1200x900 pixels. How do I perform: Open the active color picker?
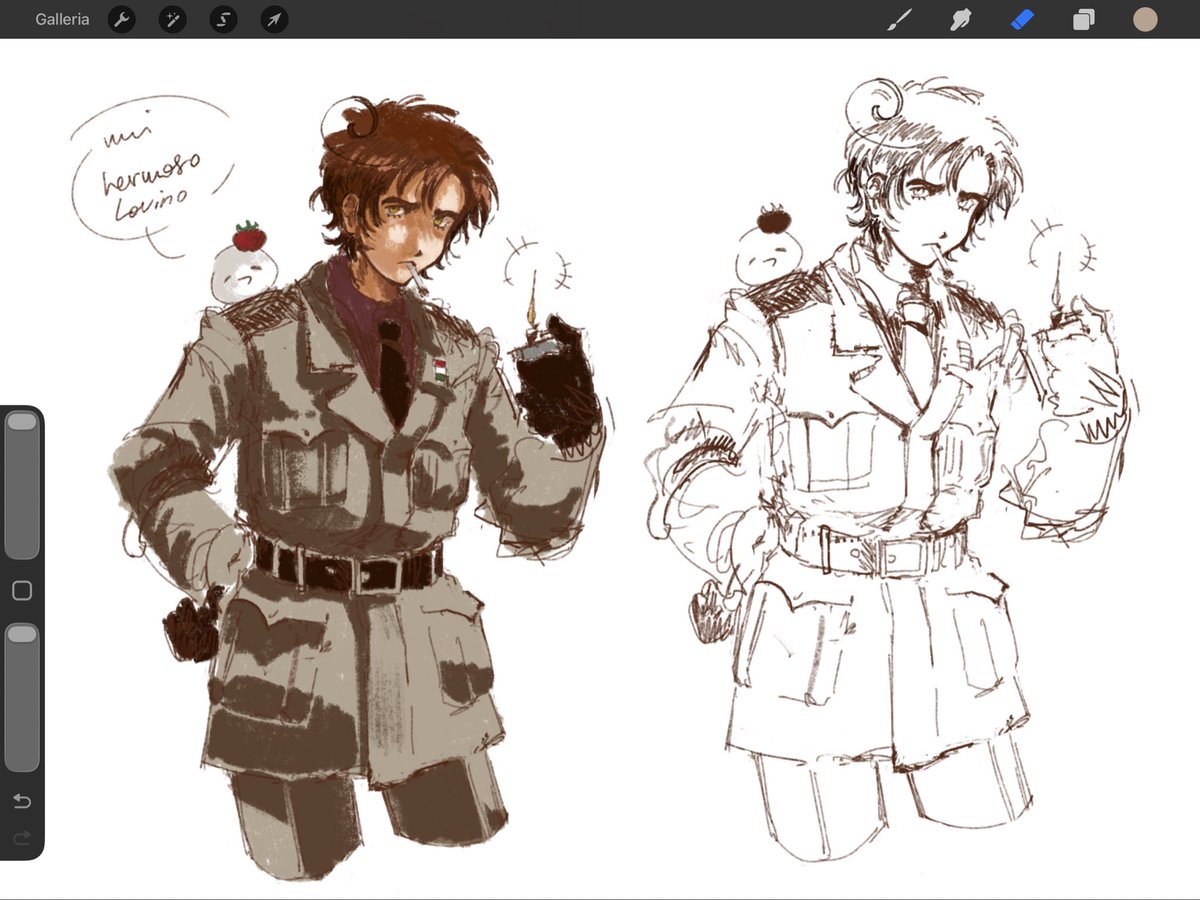(x=1145, y=19)
